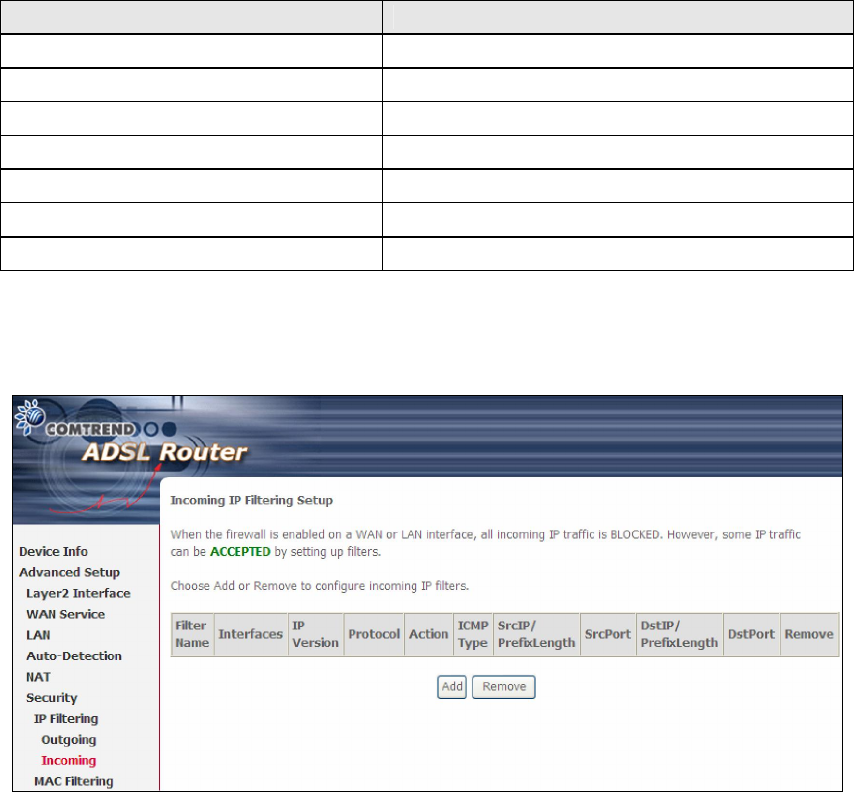Click the Add button
The image size is (854, 792).
point(452,686)
